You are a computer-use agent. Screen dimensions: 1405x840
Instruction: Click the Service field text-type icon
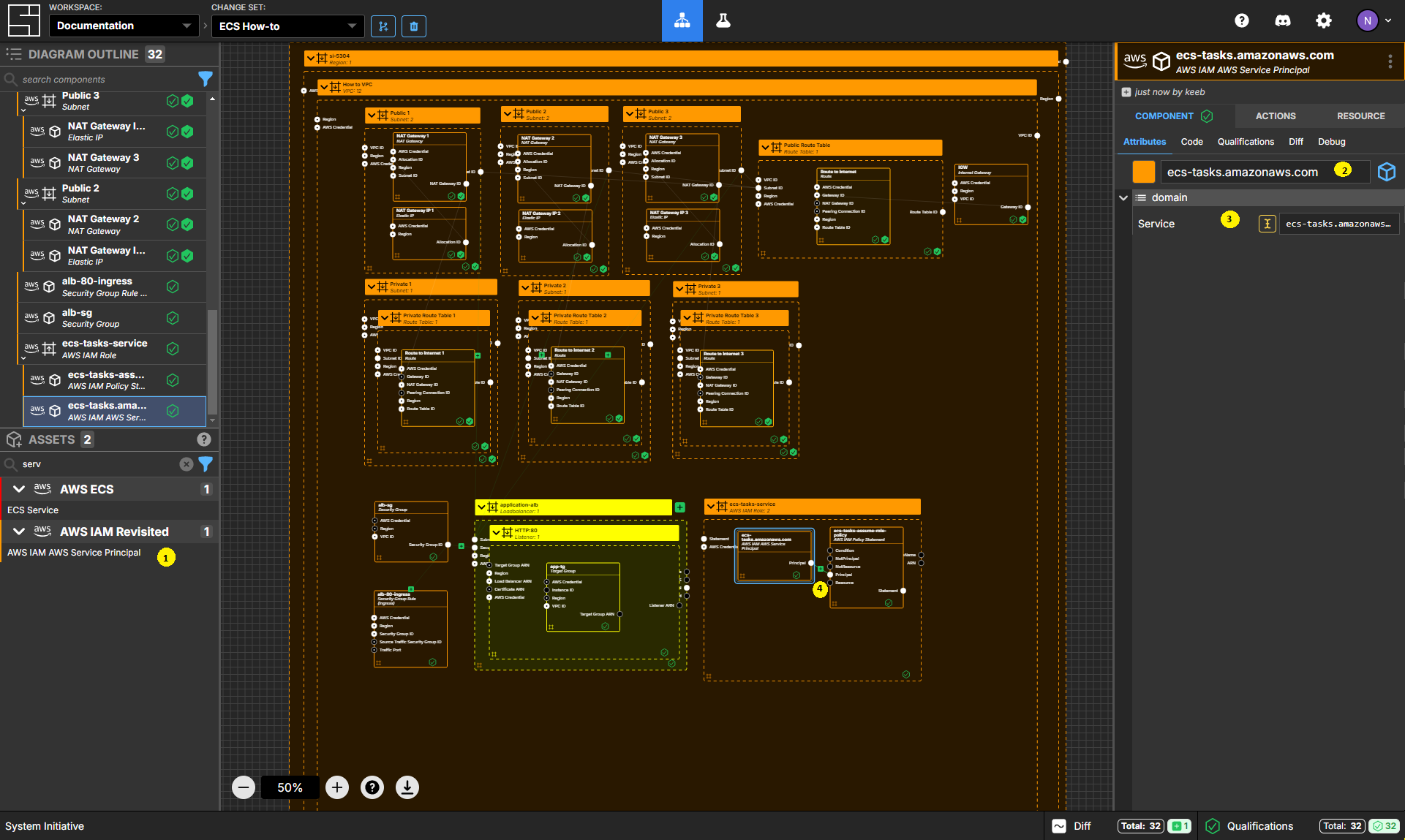[1267, 224]
